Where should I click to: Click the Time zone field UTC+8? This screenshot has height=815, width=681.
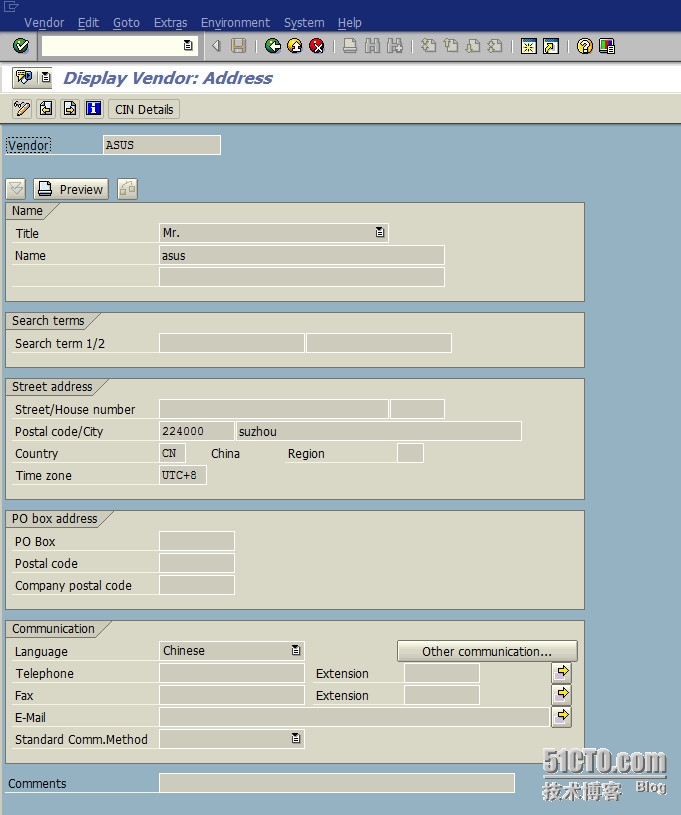click(x=182, y=475)
